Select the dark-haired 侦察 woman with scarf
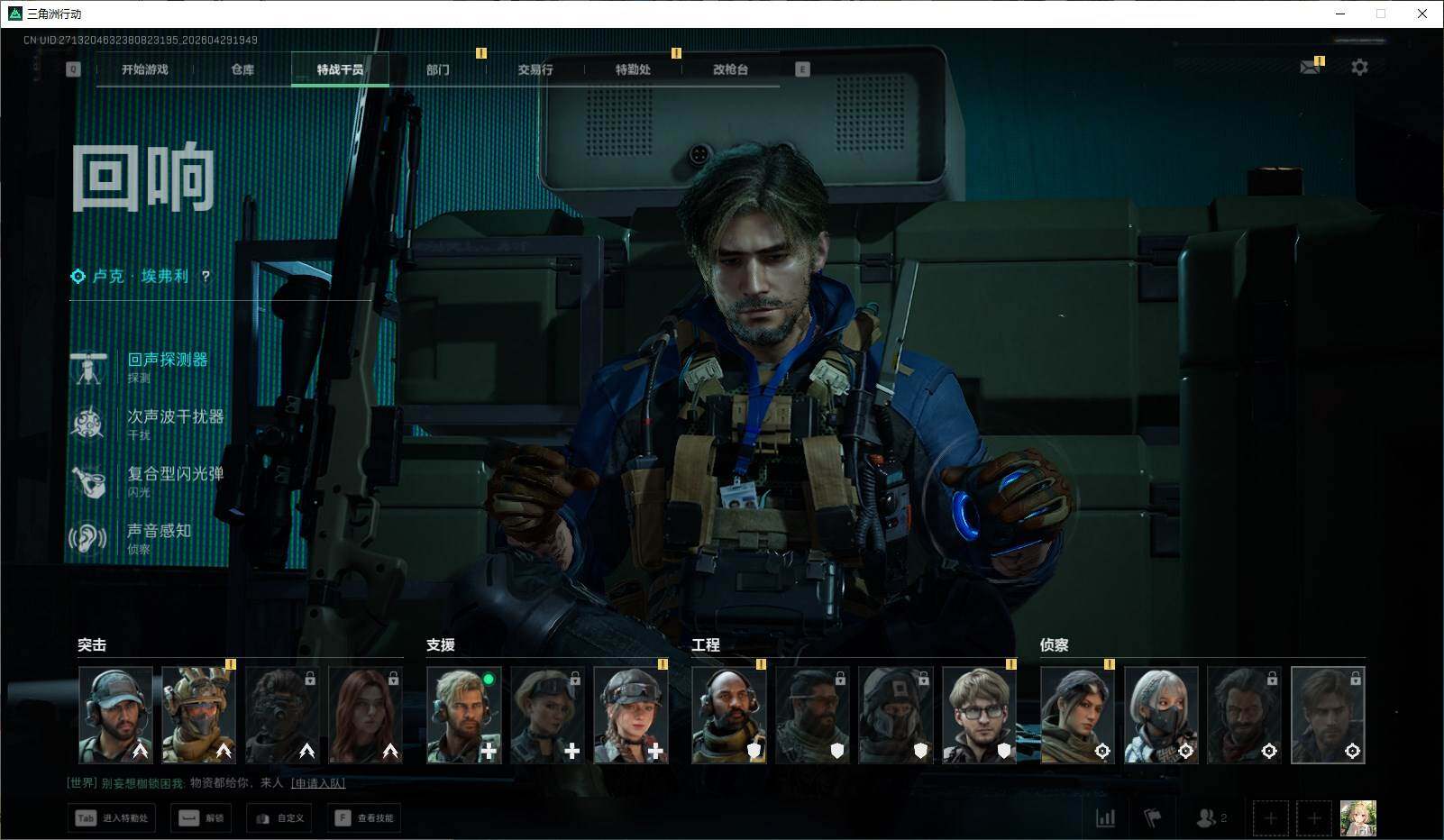 pos(1077,715)
